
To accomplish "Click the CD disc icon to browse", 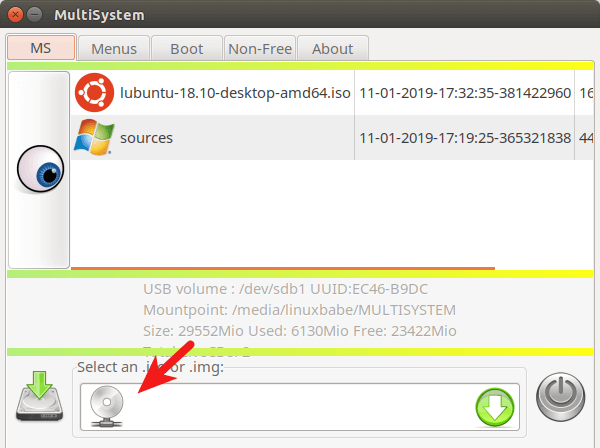I will [x=106, y=405].
